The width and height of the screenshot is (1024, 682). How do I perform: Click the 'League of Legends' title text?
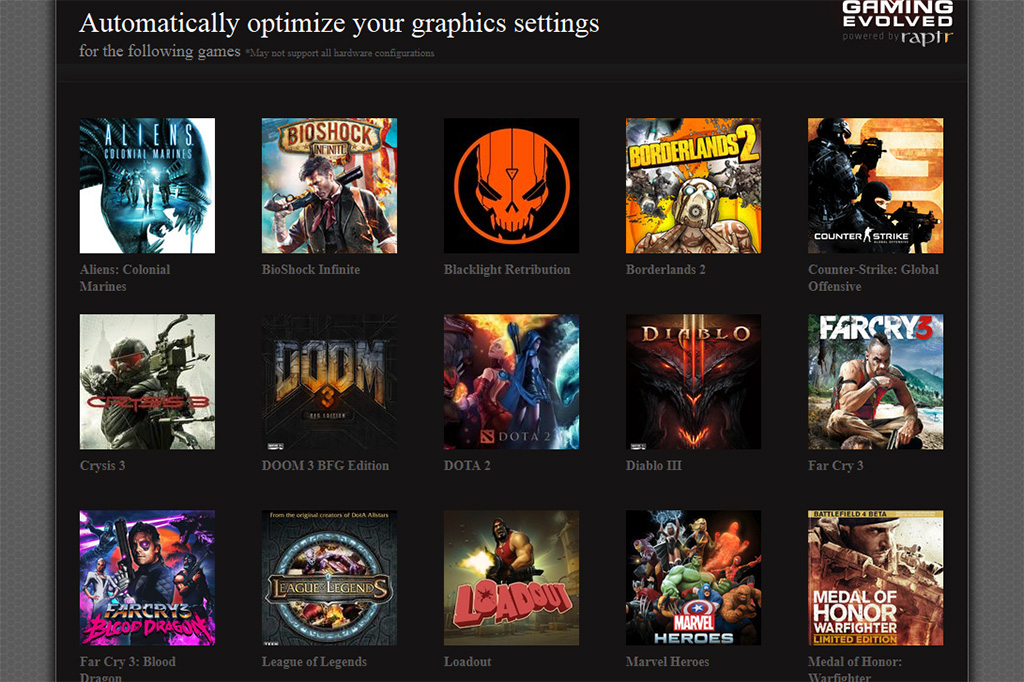(314, 662)
